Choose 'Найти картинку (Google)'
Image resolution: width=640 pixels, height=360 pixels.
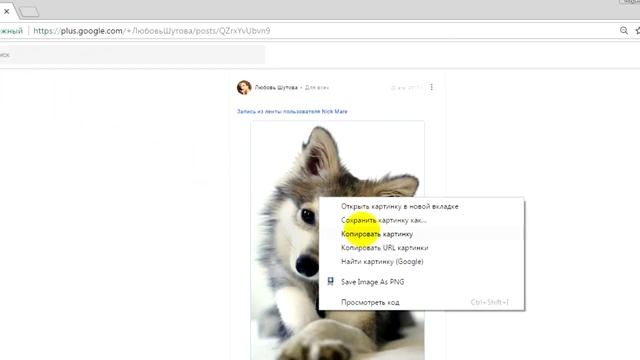point(422,262)
